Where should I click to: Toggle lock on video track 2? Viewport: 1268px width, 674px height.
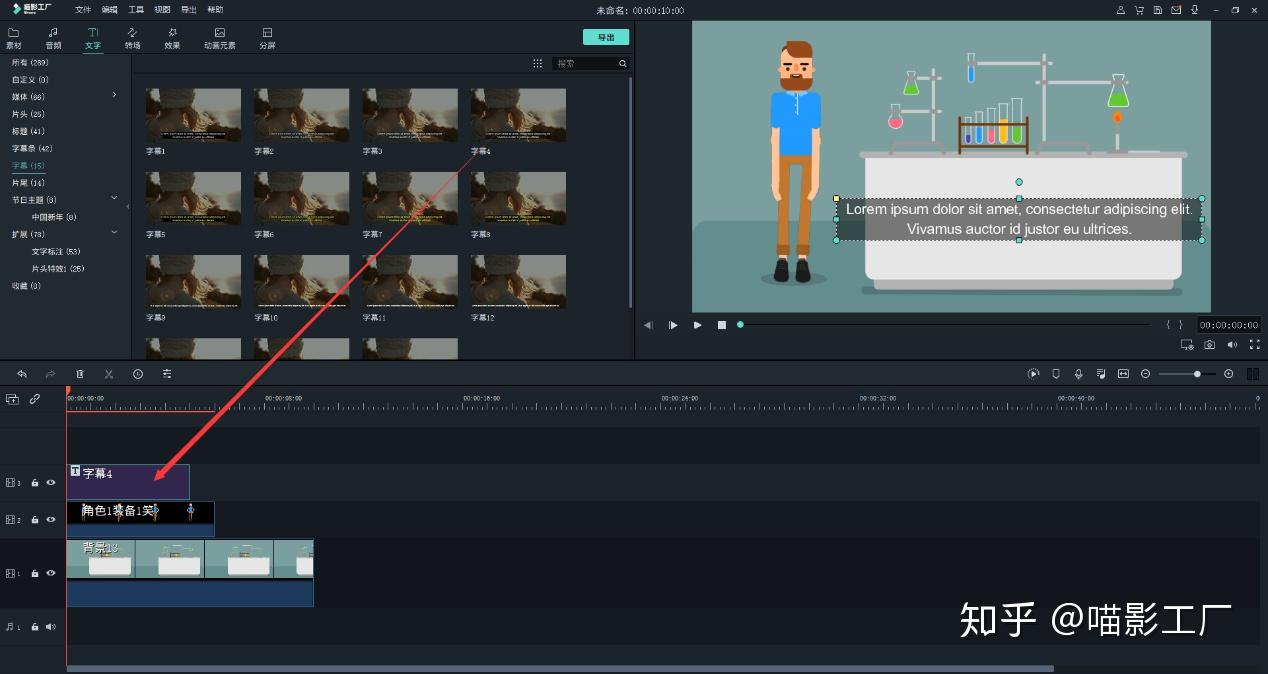point(35,520)
